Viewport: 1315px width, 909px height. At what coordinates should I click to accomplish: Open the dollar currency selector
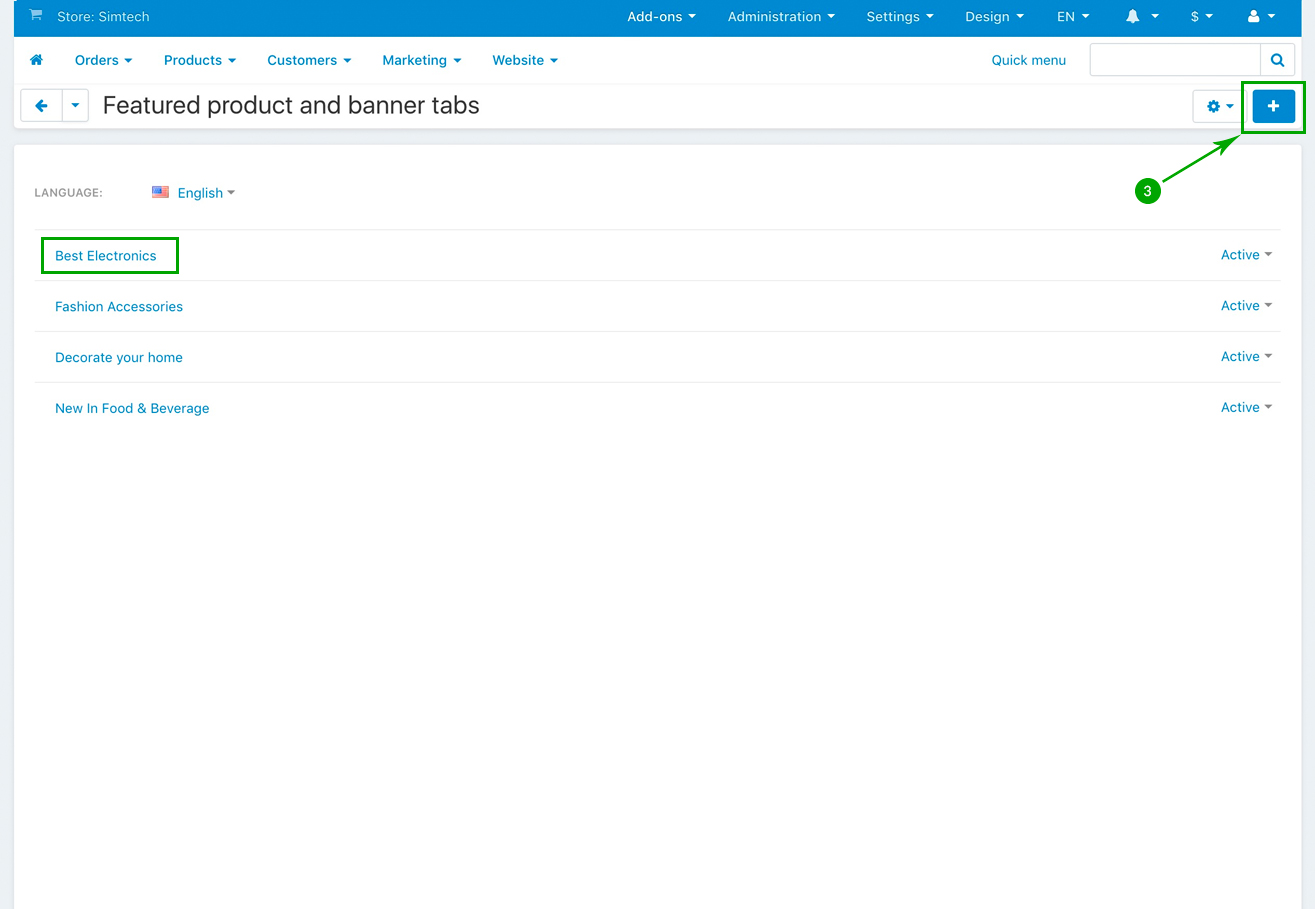[x=1201, y=17]
